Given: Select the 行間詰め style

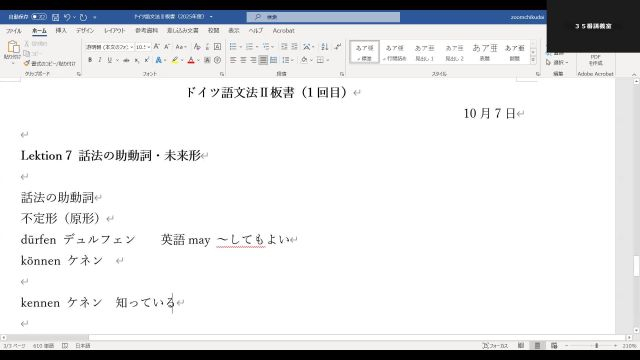Looking at the screenshot, I should 394,52.
